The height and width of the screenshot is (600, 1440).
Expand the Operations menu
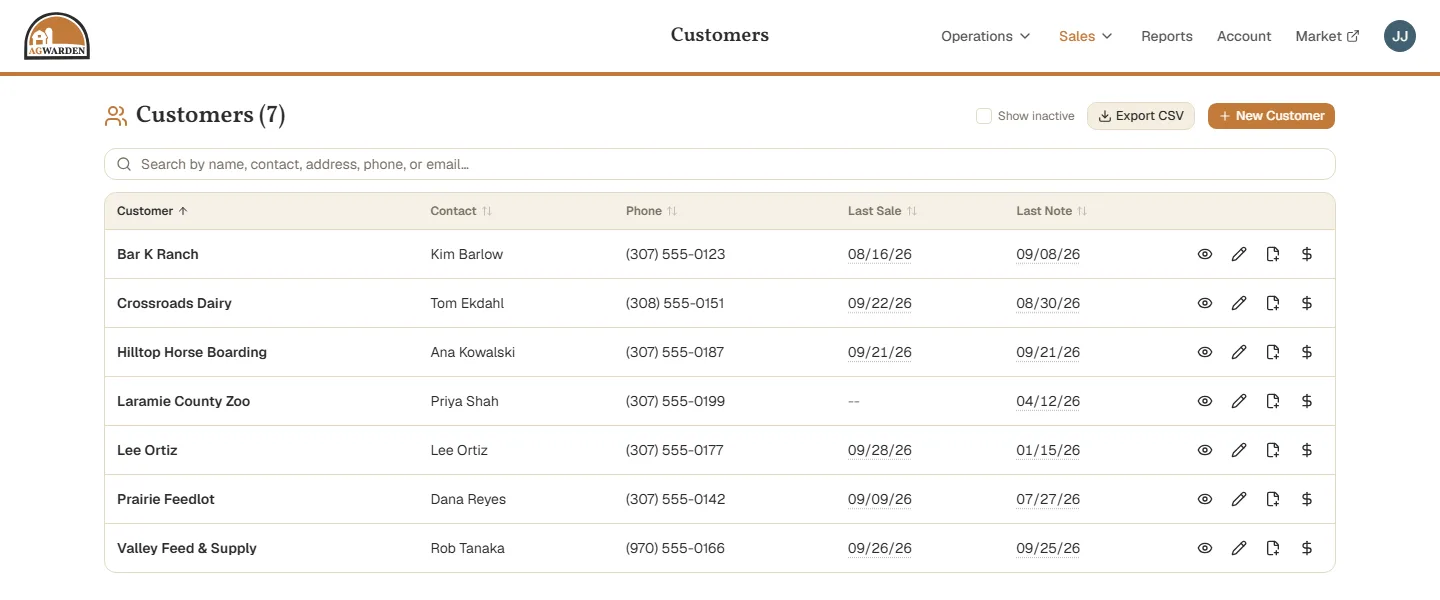[985, 36]
